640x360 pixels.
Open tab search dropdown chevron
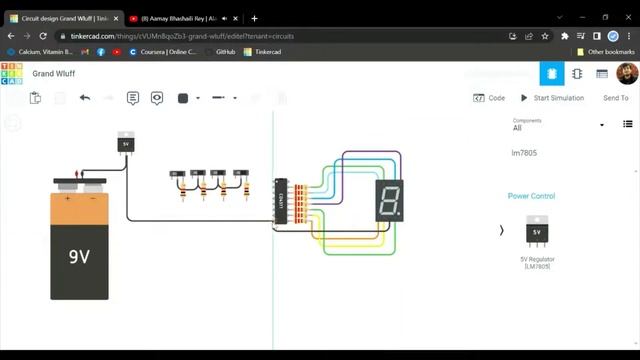[x=560, y=18]
